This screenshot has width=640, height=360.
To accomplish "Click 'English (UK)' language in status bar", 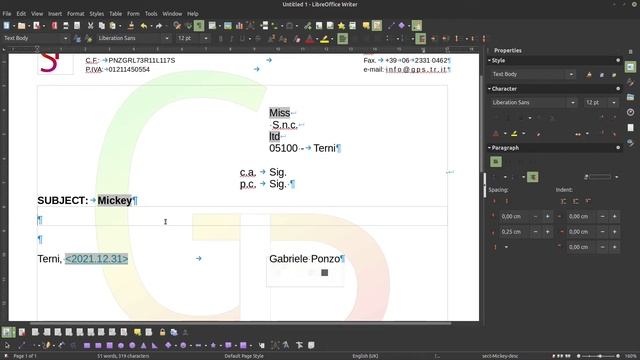I will 365,356.
